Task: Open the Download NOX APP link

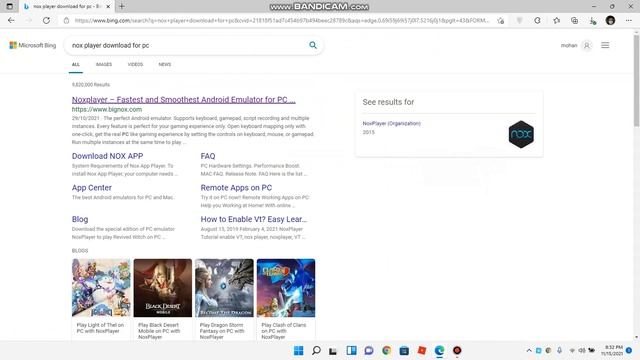Action: click(x=107, y=156)
